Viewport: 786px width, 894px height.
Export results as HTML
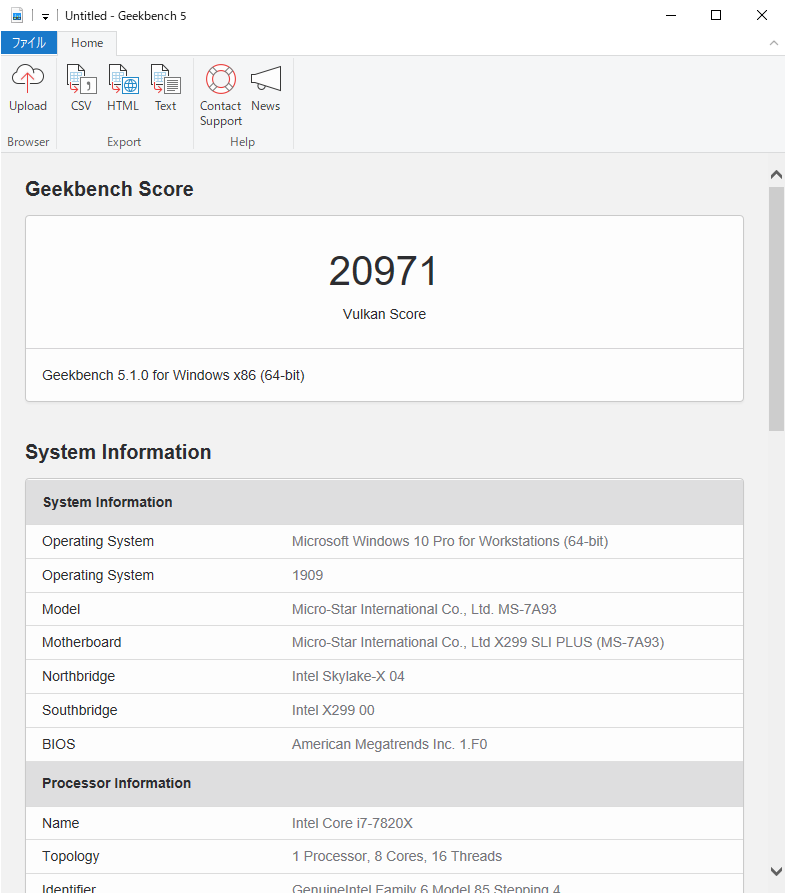point(123,88)
